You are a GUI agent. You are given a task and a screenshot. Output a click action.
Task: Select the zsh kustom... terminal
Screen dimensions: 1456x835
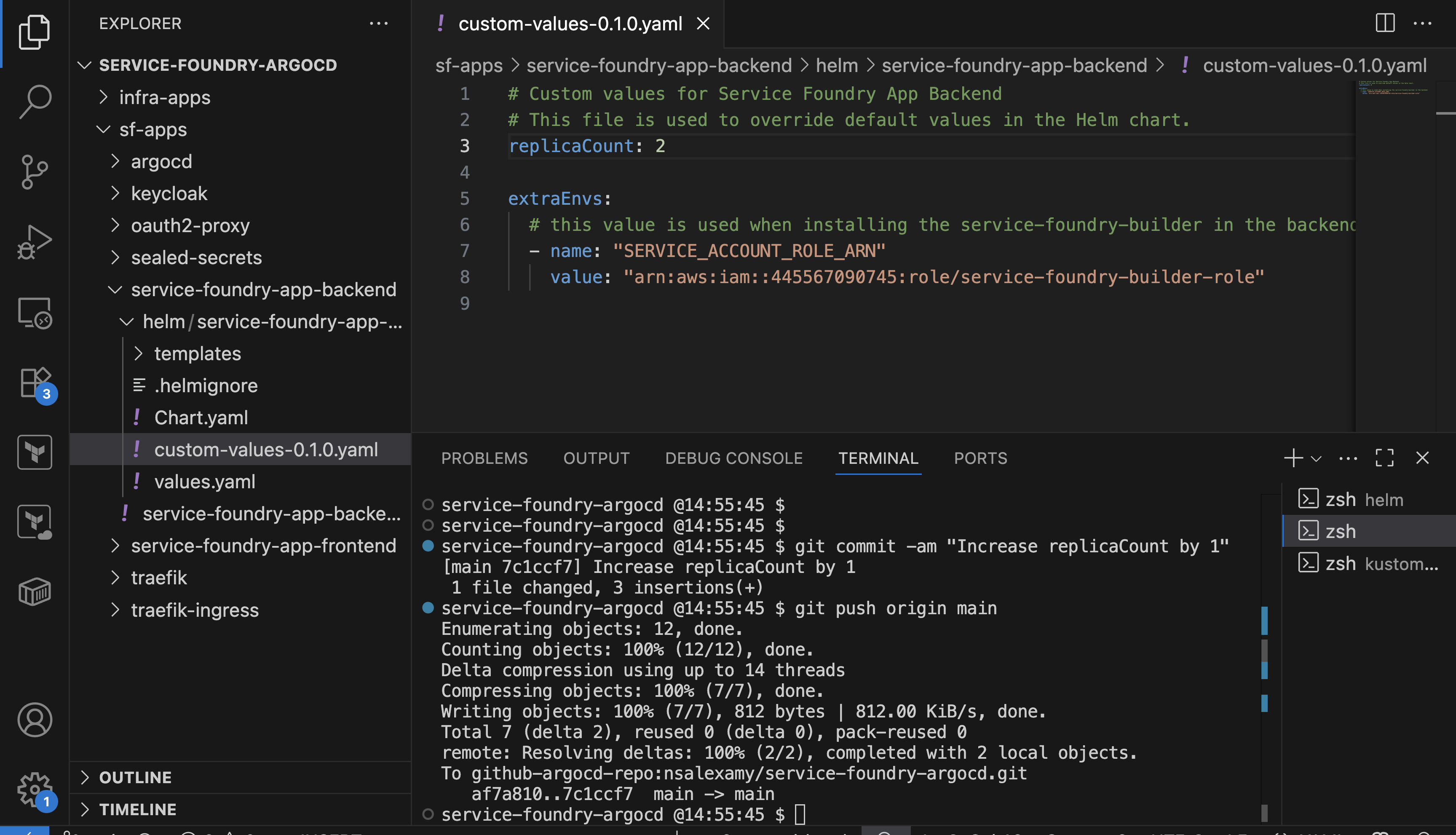1369,564
